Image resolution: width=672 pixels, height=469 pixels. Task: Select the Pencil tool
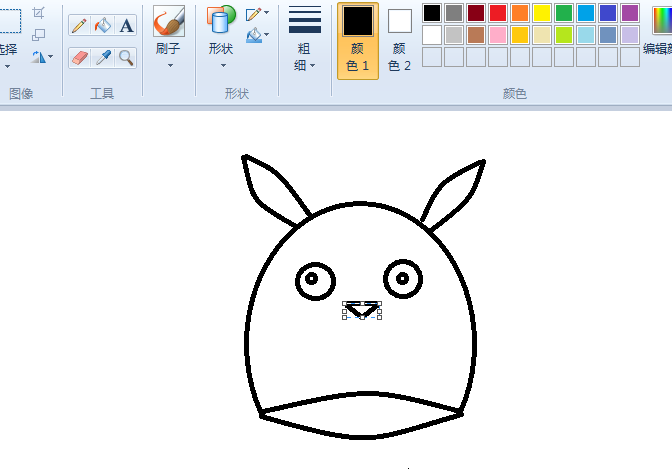pos(79,26)
